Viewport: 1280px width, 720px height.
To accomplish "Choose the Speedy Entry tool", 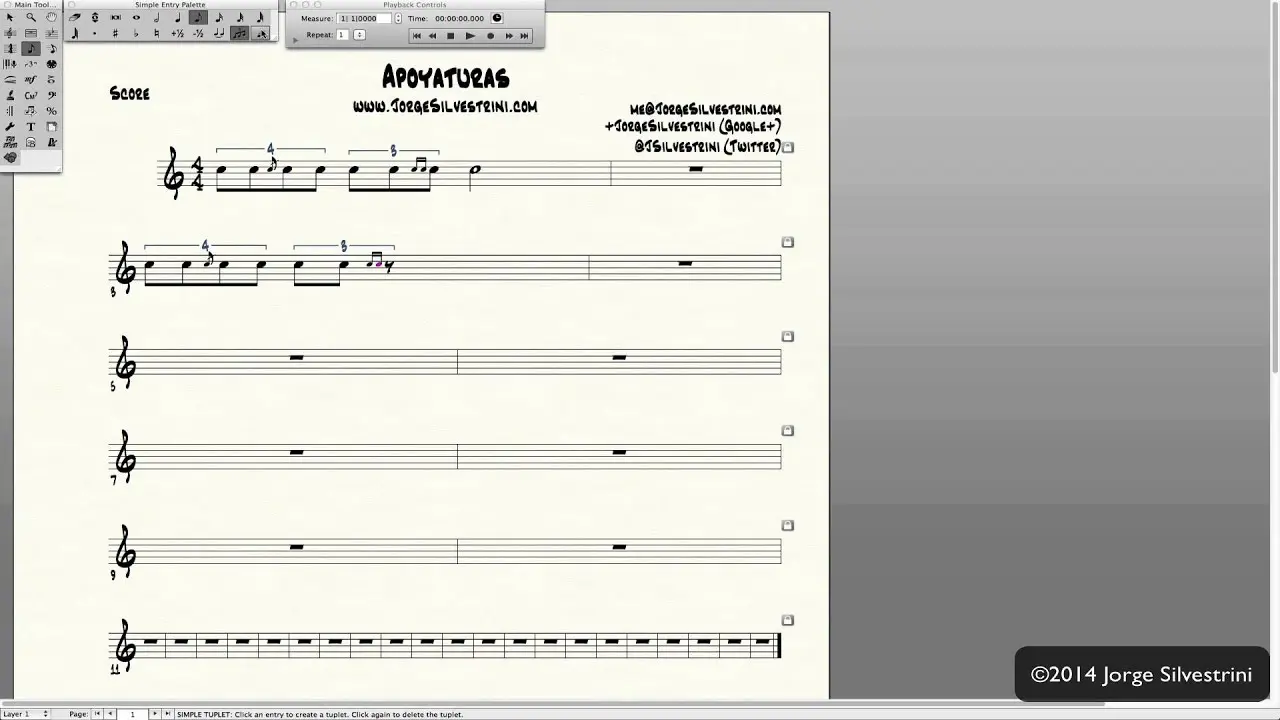I will pyautogui.click(x=51, y=48).
